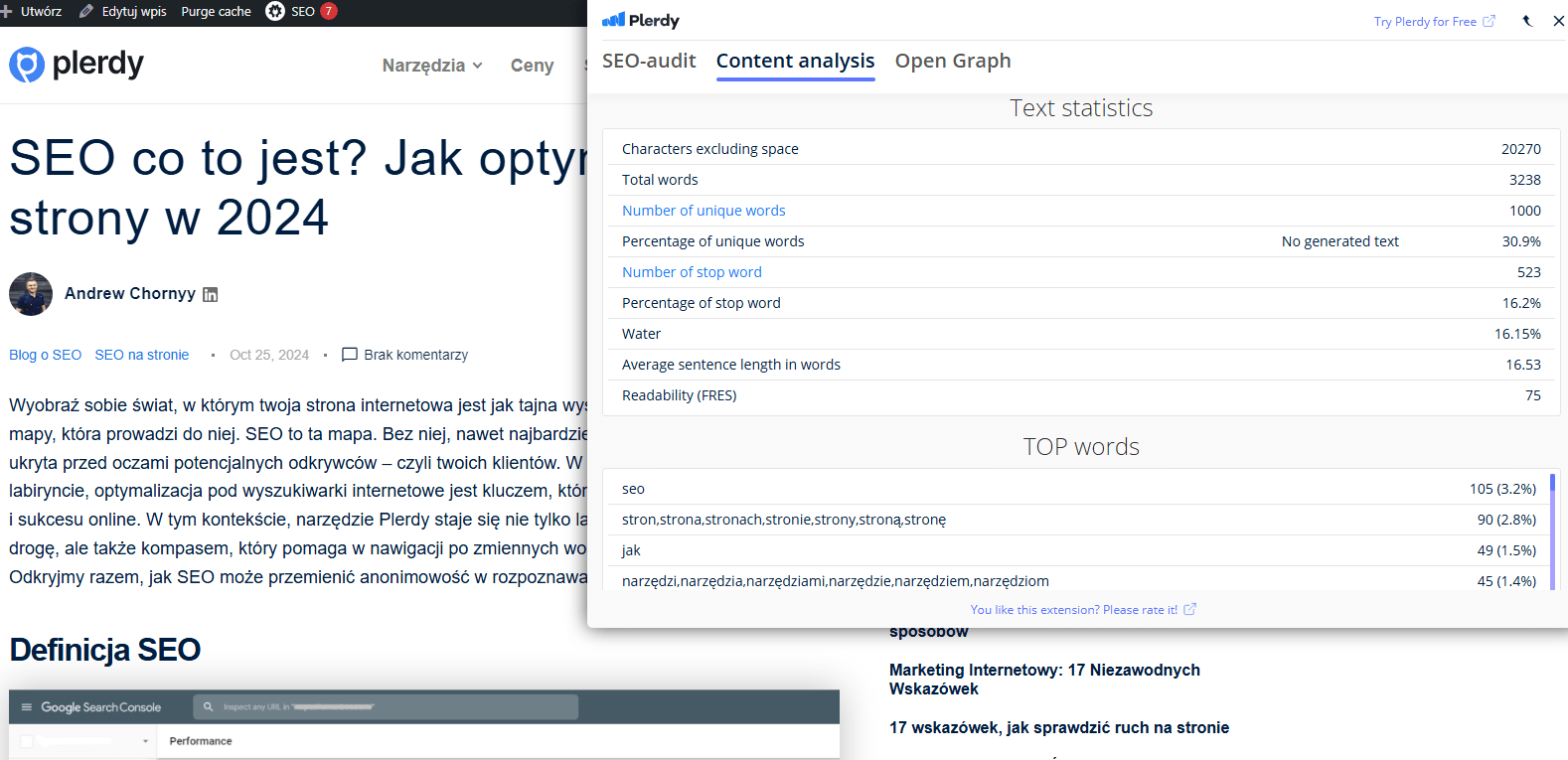Screen dimensions: 1568x760
Task: Click the Oct 25, 2024 publication date
Action: click(269, 355)
